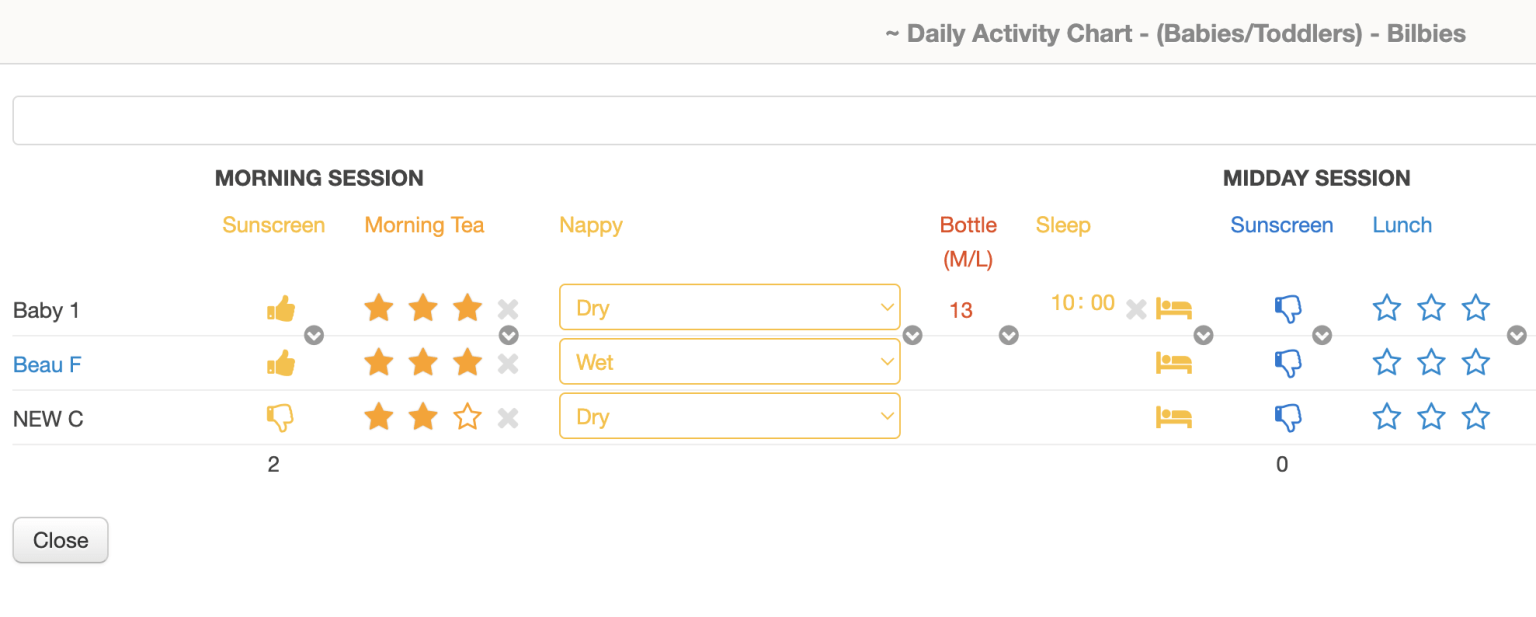Expand the chevron under morning Sunscreen column
This screenshot has width=1536, height=617.
click(314, 335)
